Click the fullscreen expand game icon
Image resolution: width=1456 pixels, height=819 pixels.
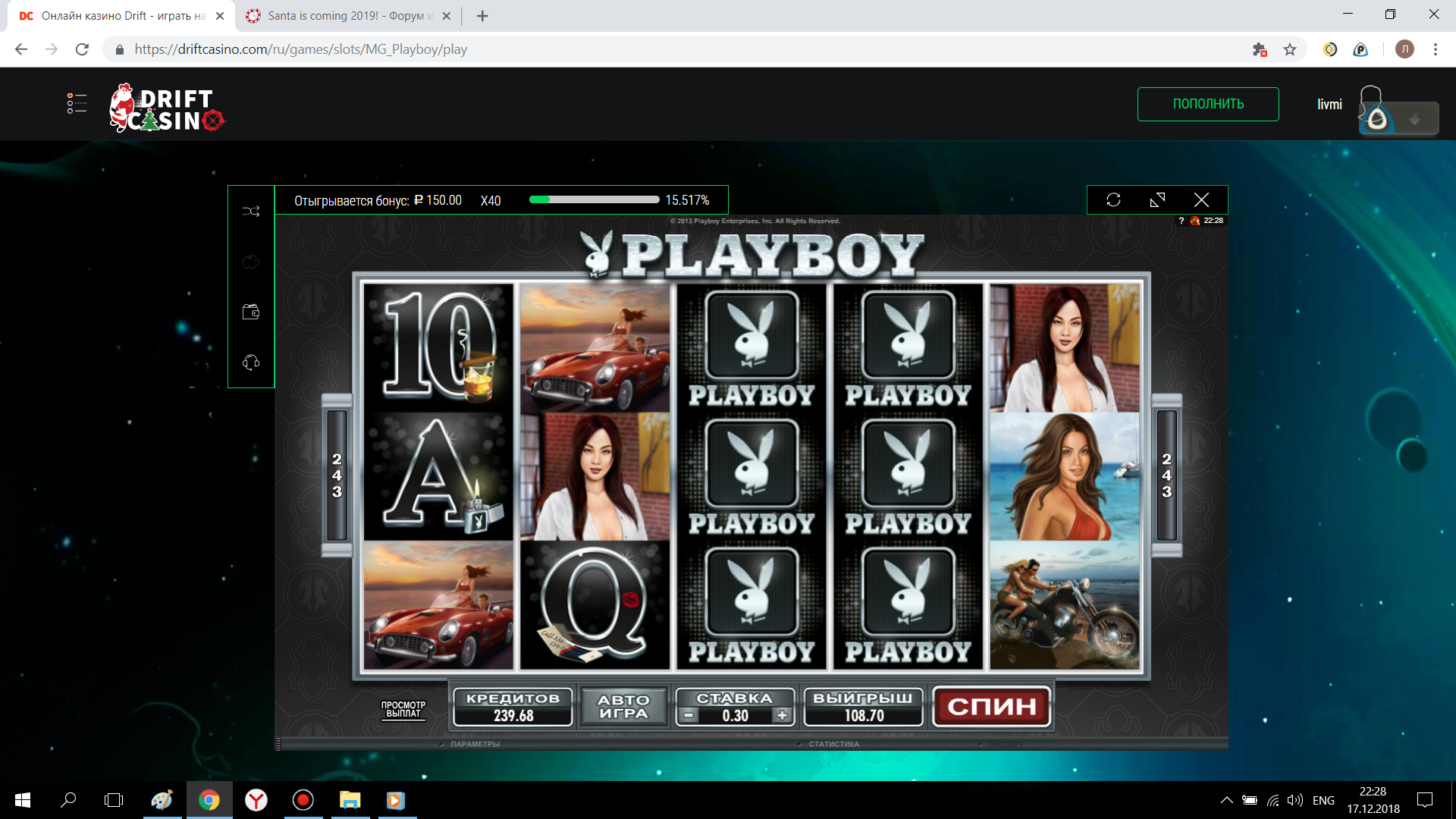1157,199
